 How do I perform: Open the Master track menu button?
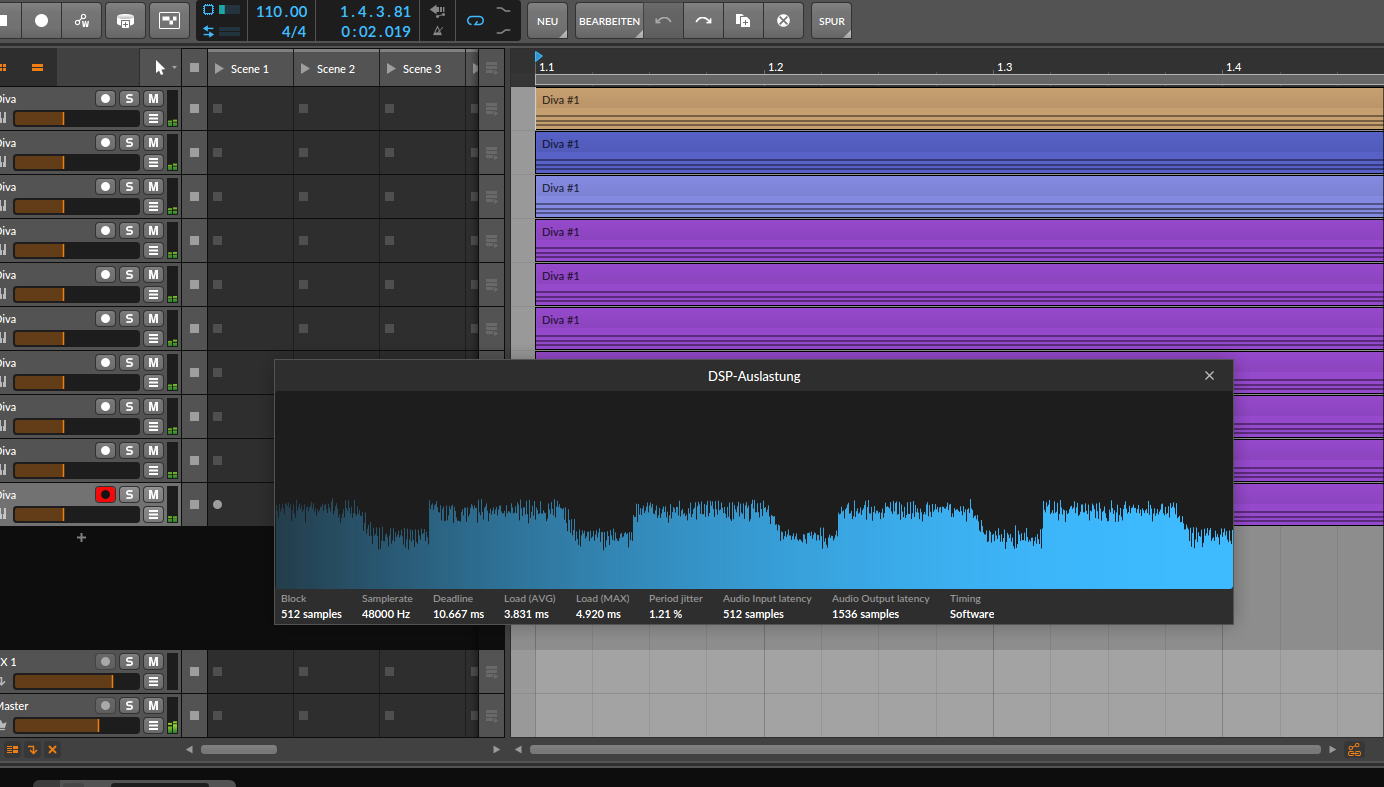pos(153,725)
